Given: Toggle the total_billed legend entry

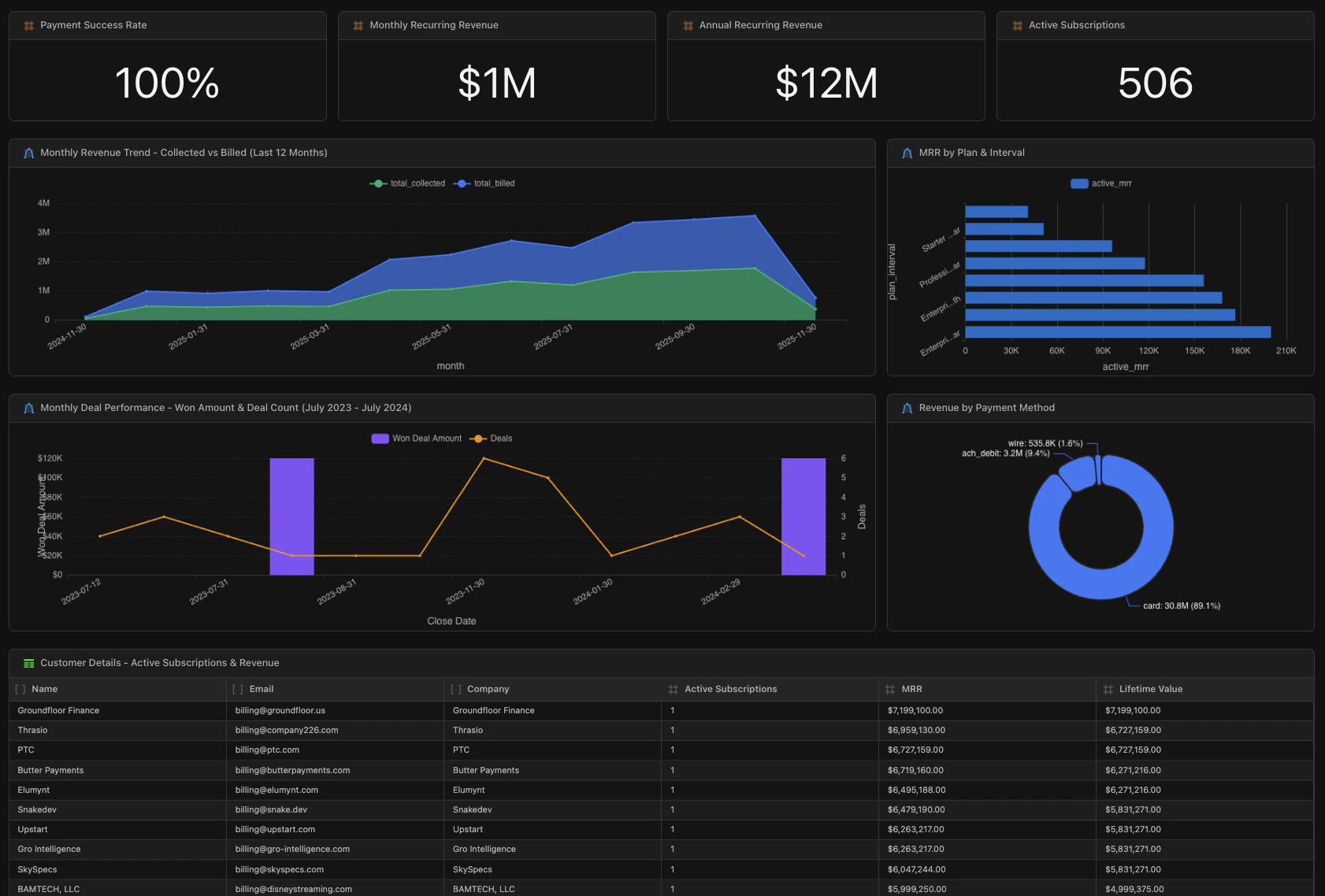Looking at the screenshot, I should pos(484,183).
